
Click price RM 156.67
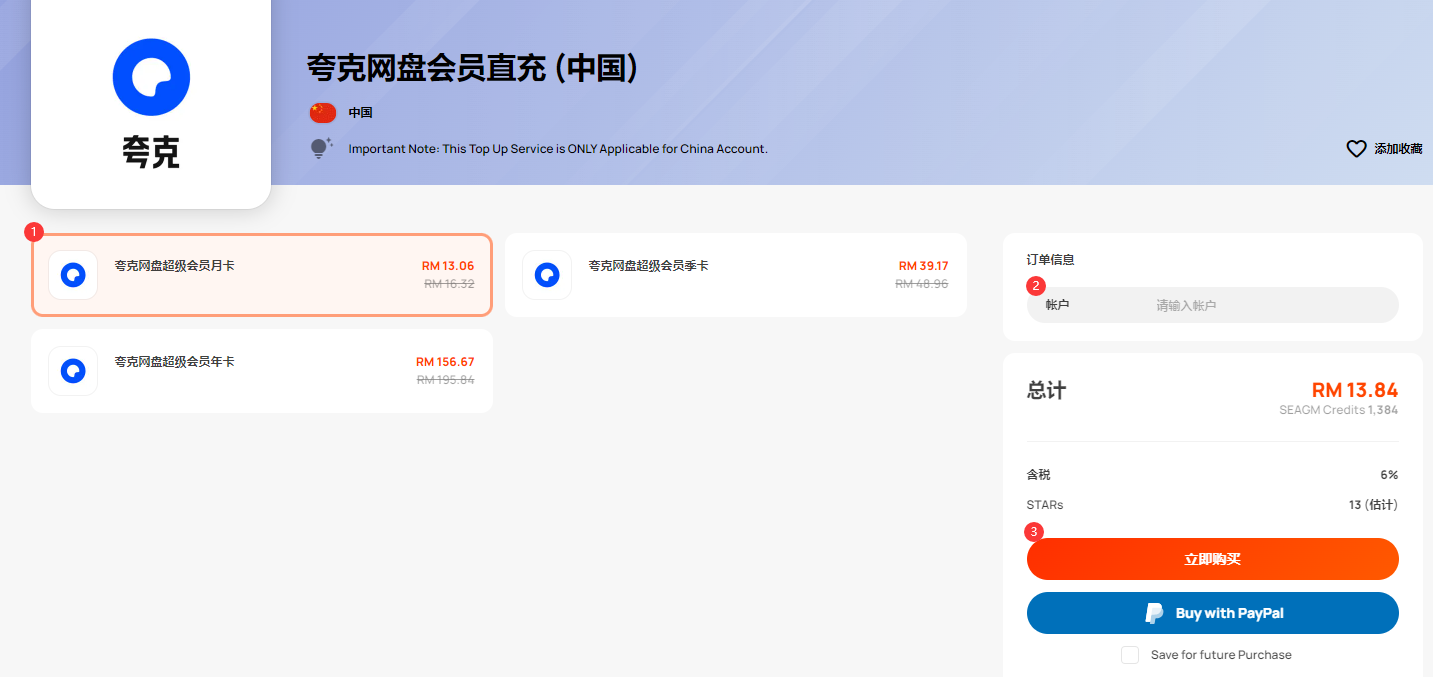click(x=445, y=362)
